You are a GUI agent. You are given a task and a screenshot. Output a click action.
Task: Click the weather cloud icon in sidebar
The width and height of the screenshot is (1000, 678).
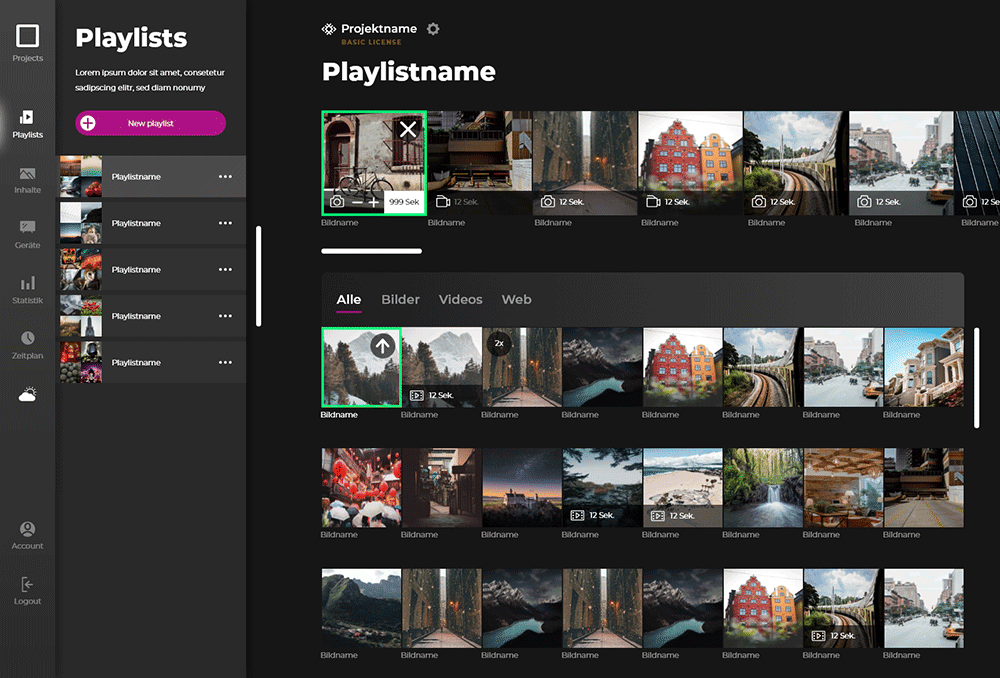(x=27, y=395)
